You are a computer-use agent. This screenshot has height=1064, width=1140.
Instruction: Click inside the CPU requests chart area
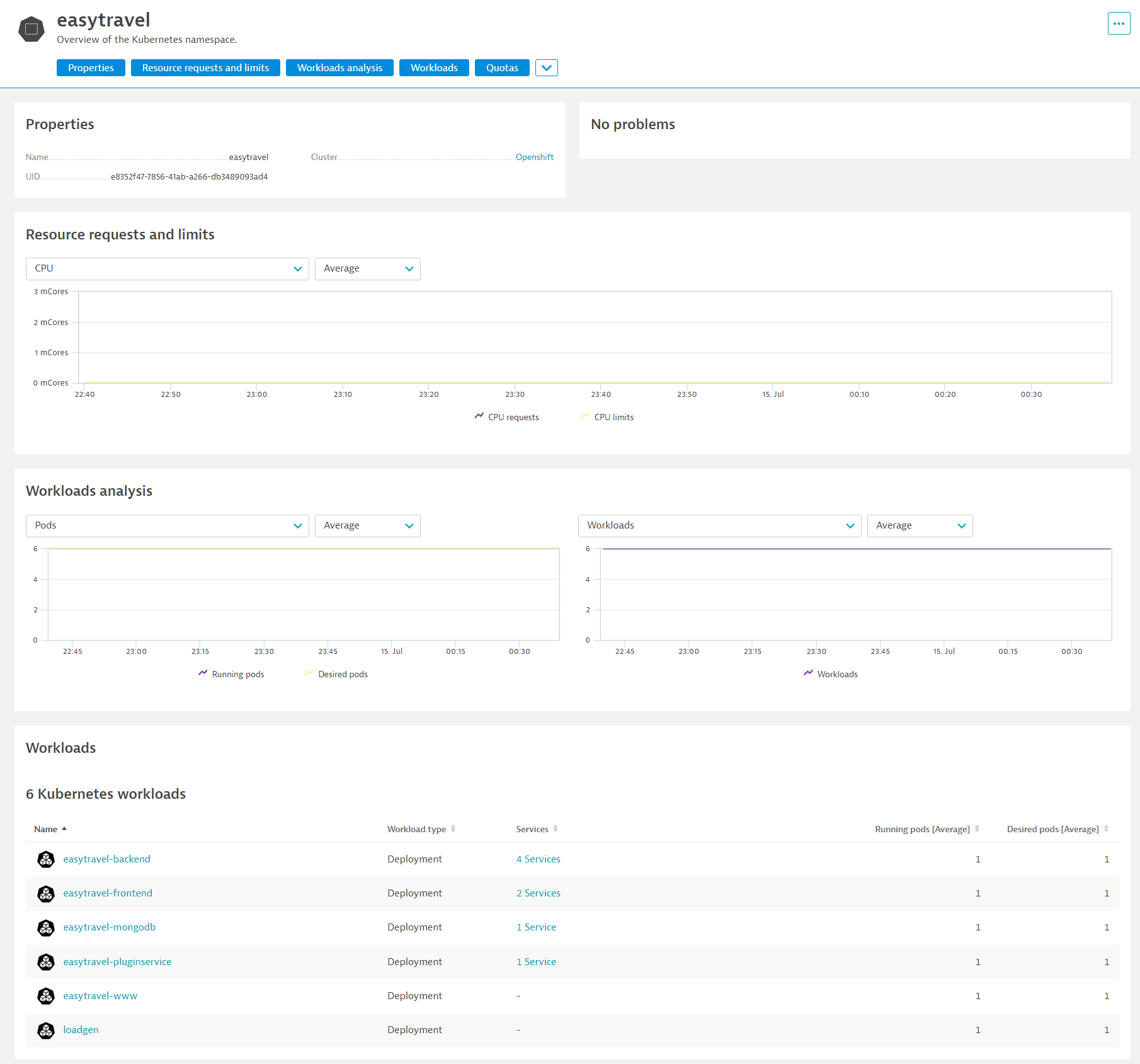[595, 337]
